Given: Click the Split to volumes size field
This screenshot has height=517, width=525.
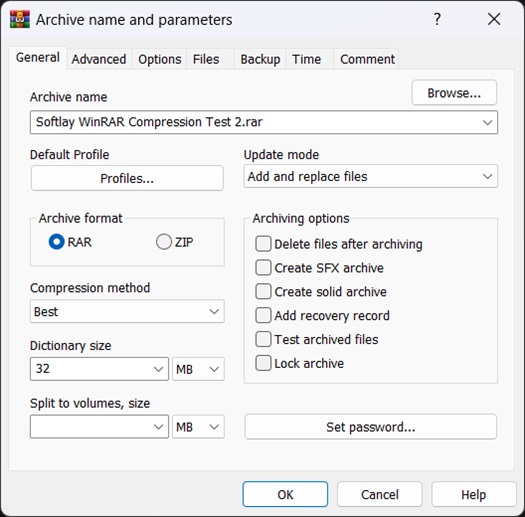Looking at the screenshot, I should tap(99, 427).
